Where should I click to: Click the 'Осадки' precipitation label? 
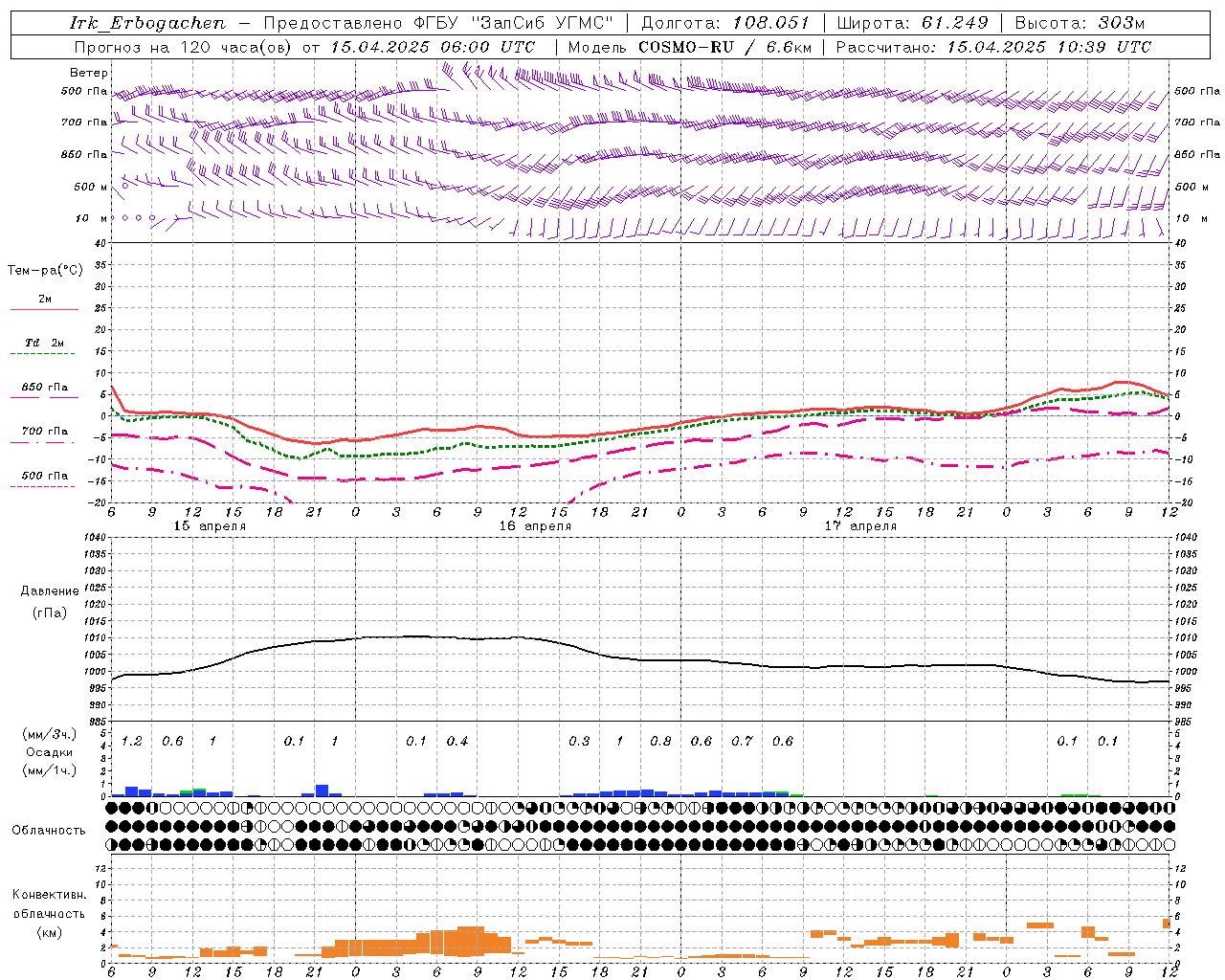[x=50, y=752]
